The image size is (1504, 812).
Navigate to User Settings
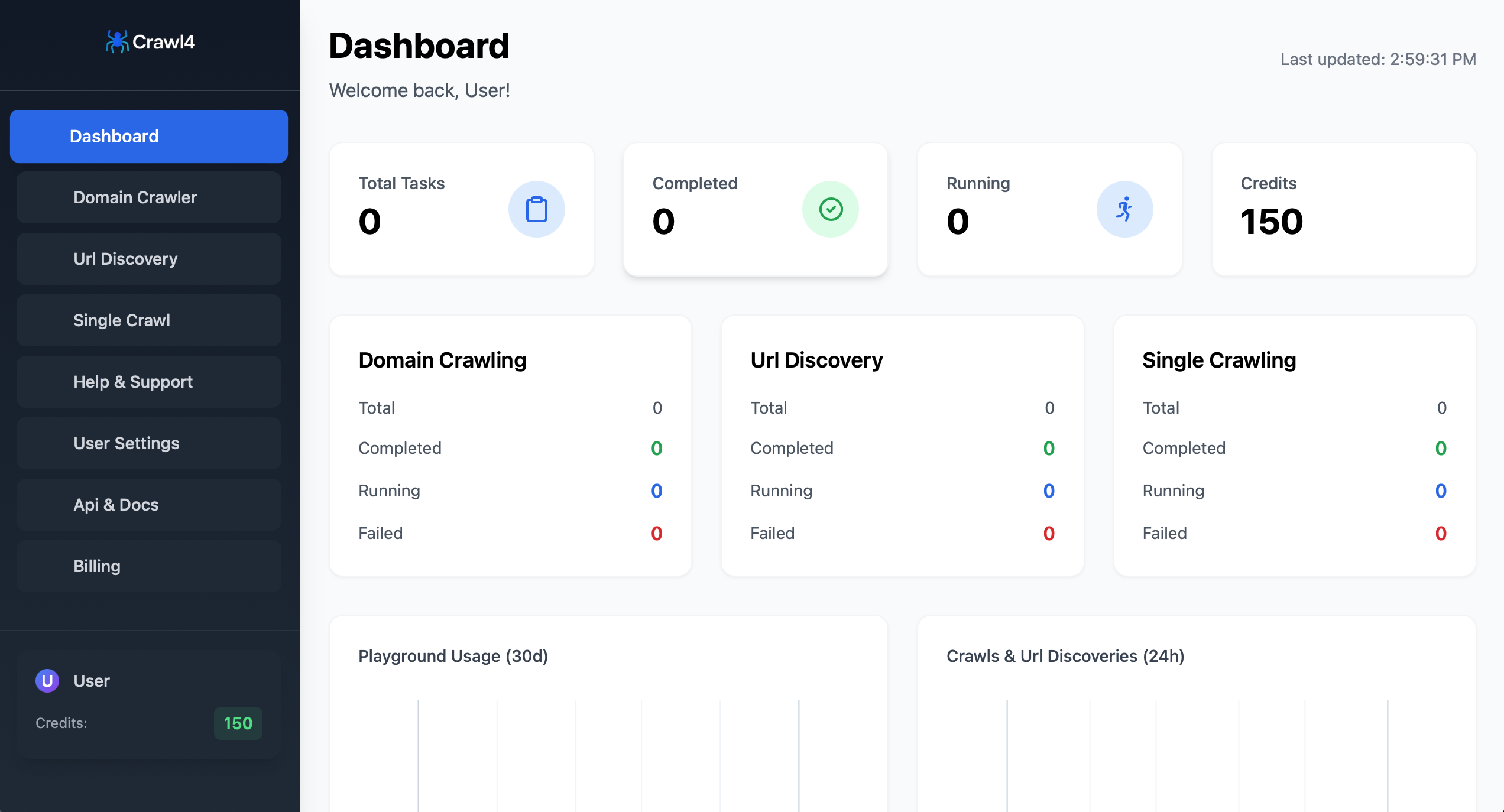click(x=149, y=443)
